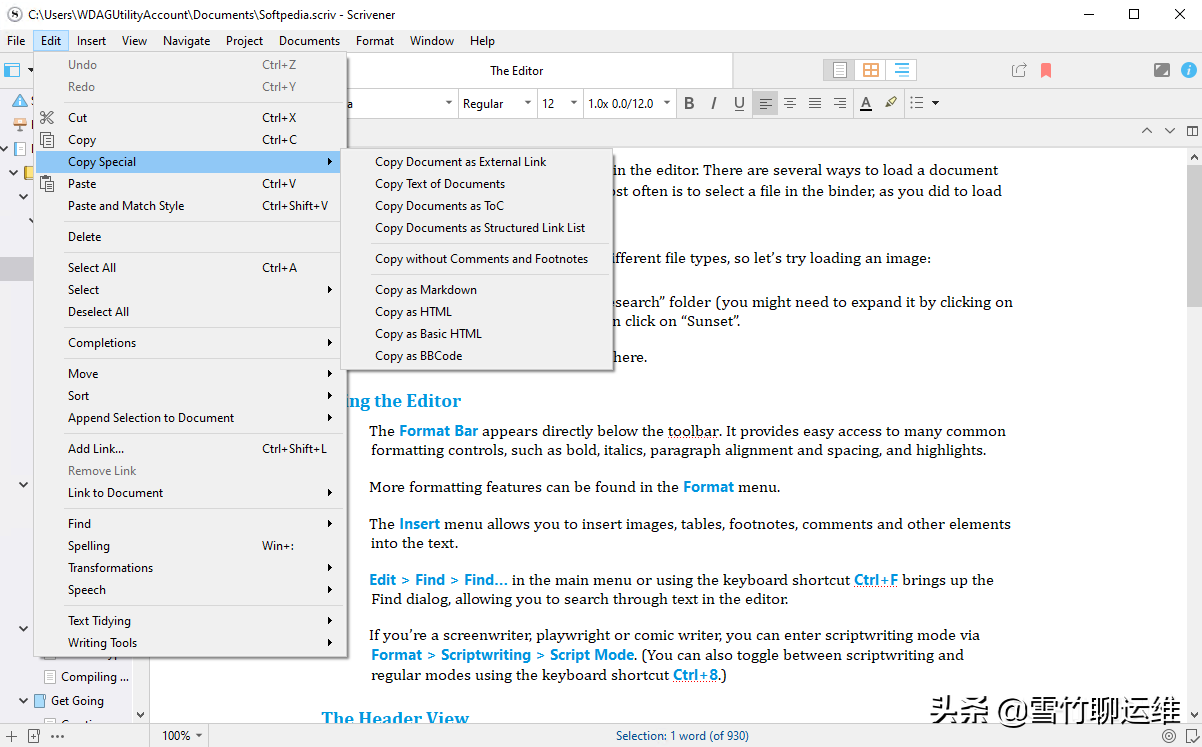Open the Documents menu
The height and width of the screenshot is (747, 1202).
pyautogui.click(x=309, y=41)
